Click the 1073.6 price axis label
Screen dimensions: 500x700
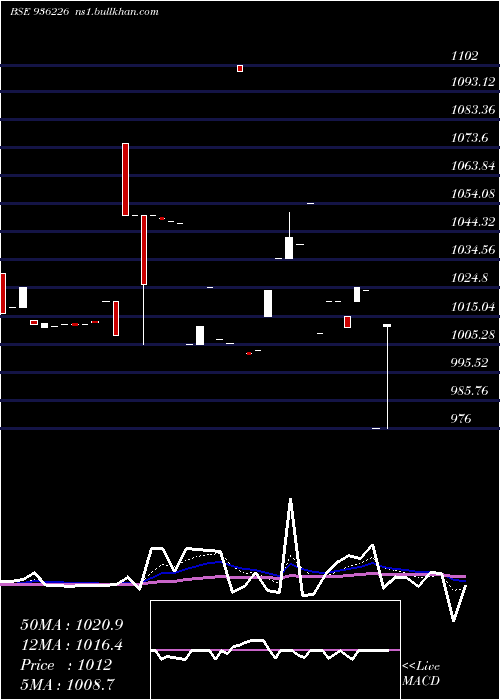click(x=469, y=138)
